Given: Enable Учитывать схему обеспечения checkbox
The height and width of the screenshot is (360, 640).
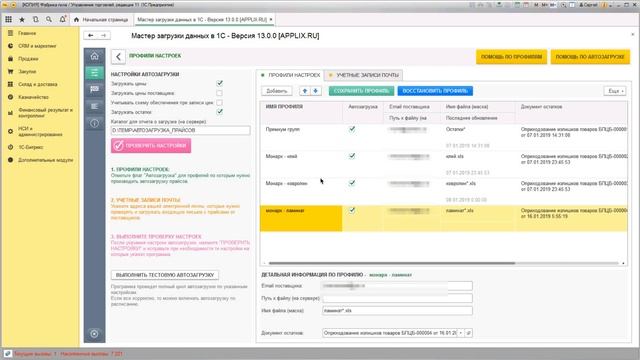Looking at the screenshot, I should pyautogui.click(x=220, y=102).
